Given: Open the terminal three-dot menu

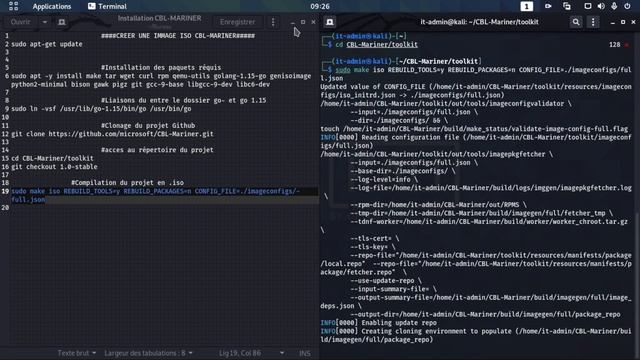Looking at the screenshot, I should (593, 22).
